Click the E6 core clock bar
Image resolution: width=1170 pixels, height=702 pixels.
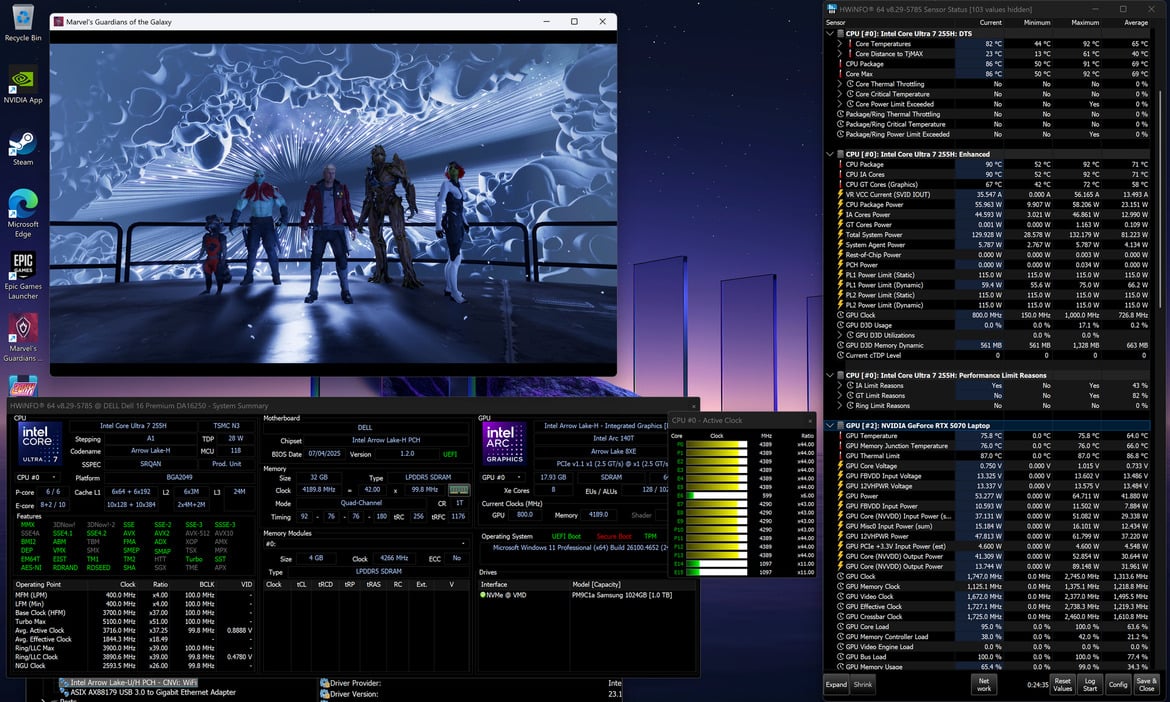(716, 495)
